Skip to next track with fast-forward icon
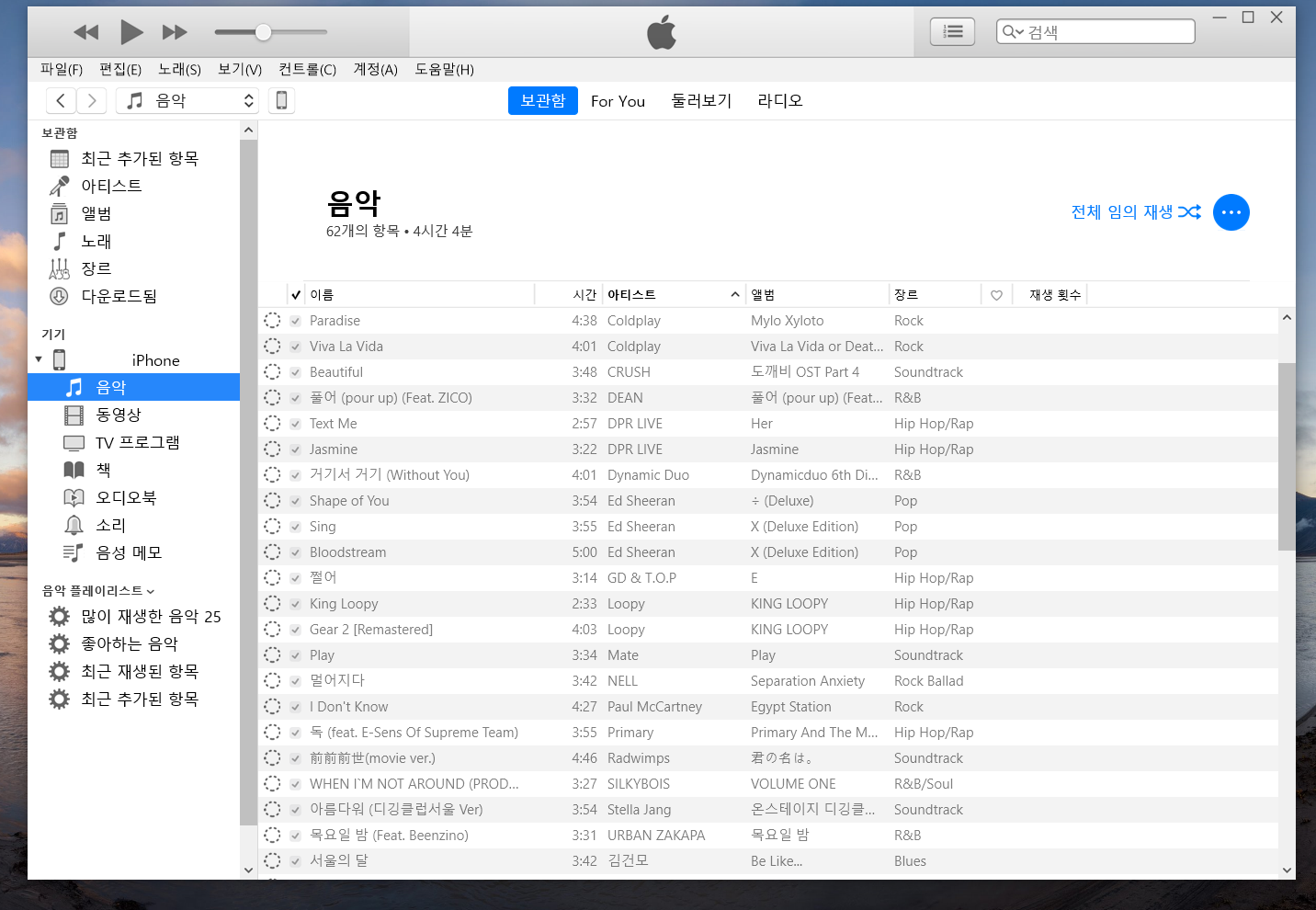Viewport: 1316px width, 910px height. [x=175, y=32]
